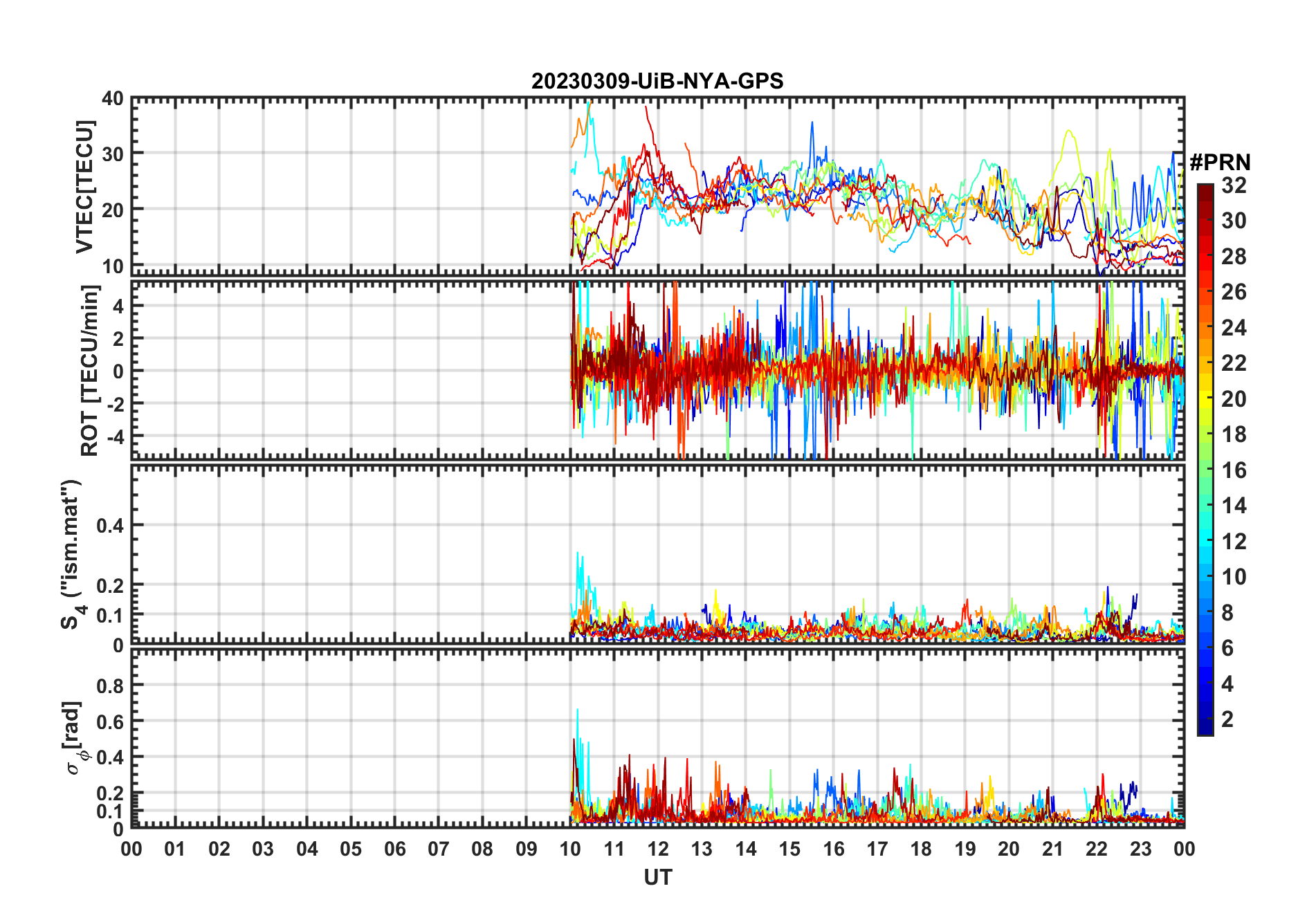Click x-axis tick label 19

click(x=965, y=849)
